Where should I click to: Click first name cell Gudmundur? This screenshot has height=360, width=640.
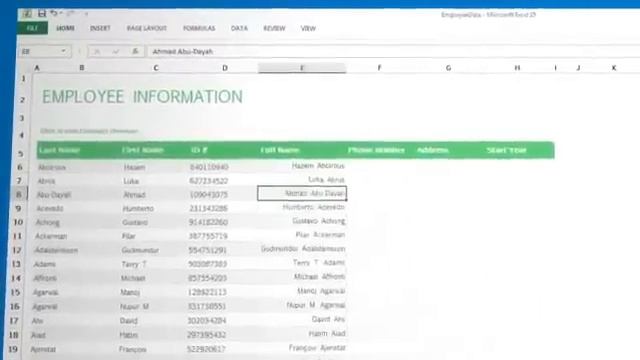click(140, 250)
